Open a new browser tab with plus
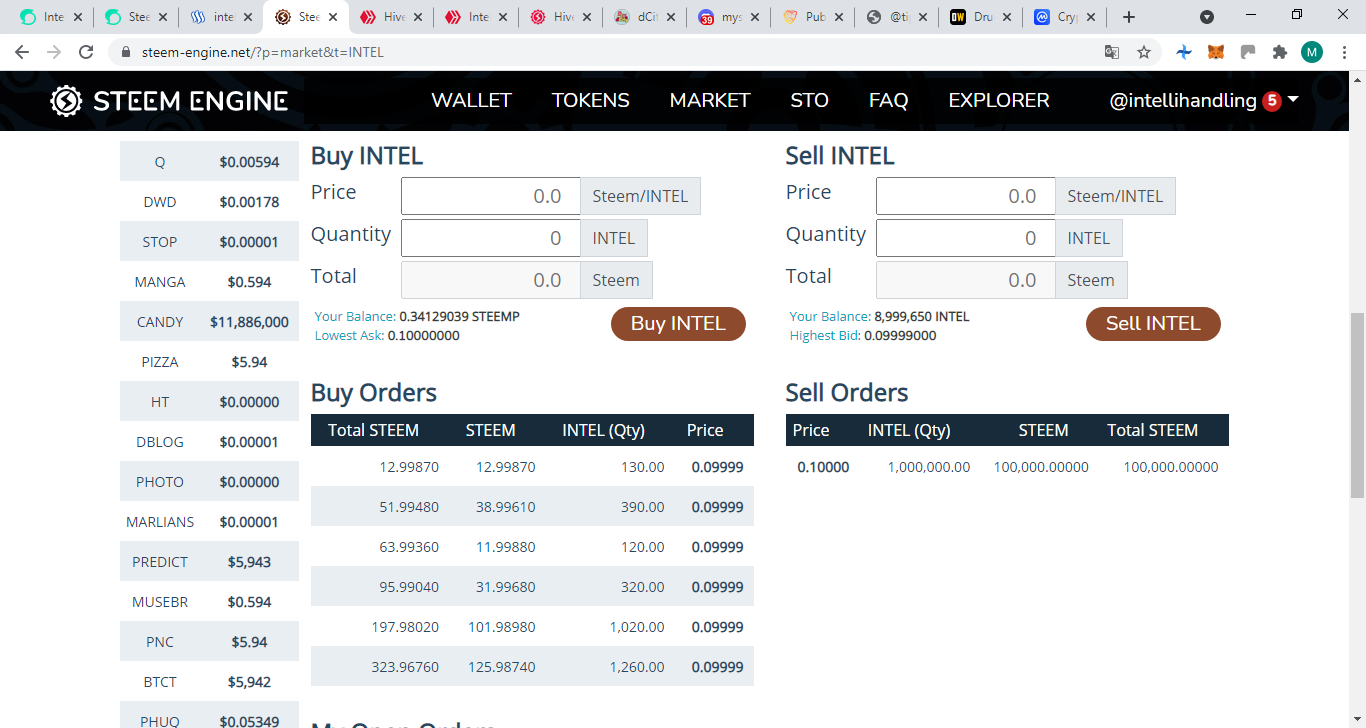Image resolution: width=1366 pixels, height=728 pixels. (1129, 17)
